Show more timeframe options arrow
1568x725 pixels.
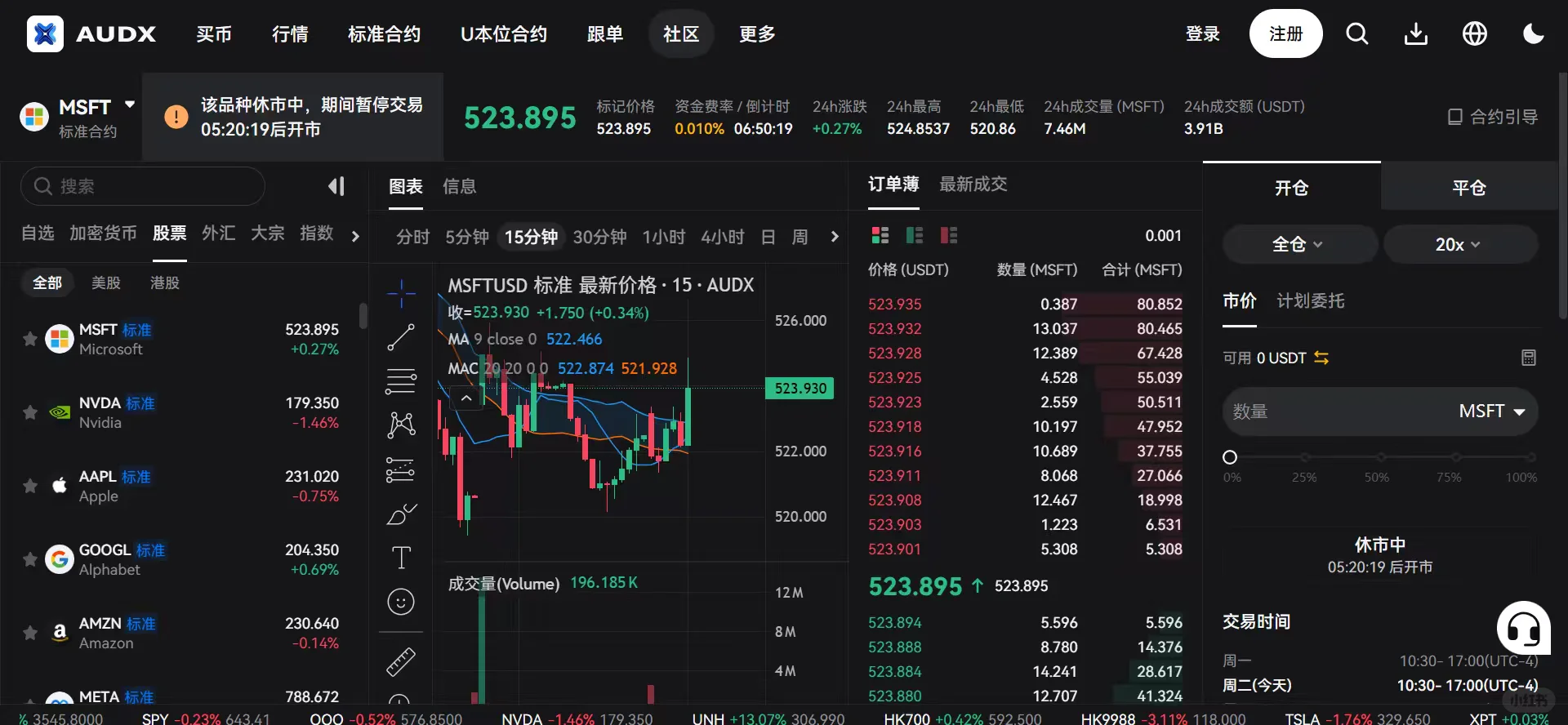coord(834,236)
